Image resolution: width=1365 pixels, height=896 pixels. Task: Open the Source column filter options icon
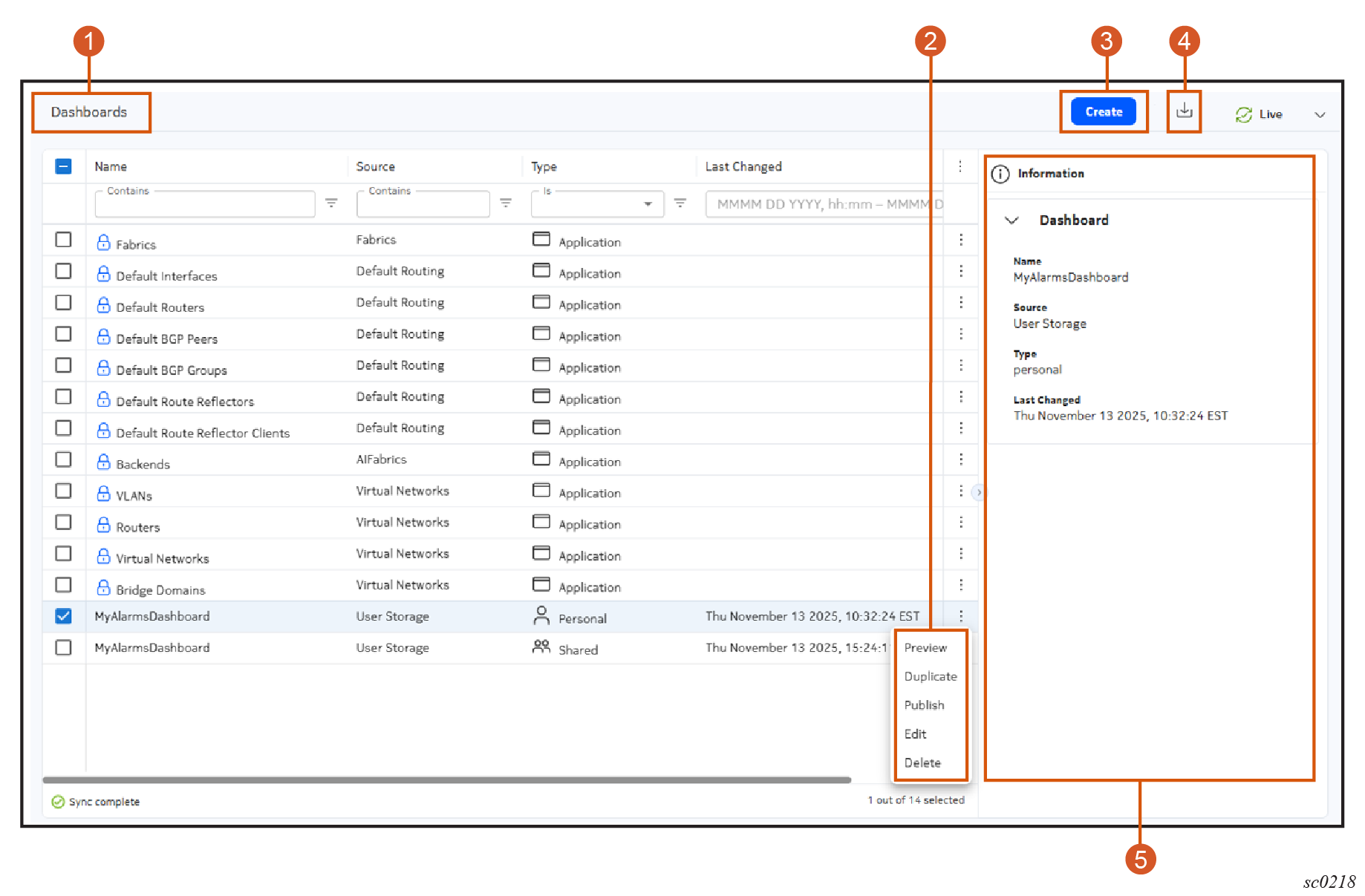(x=506, y=203)
